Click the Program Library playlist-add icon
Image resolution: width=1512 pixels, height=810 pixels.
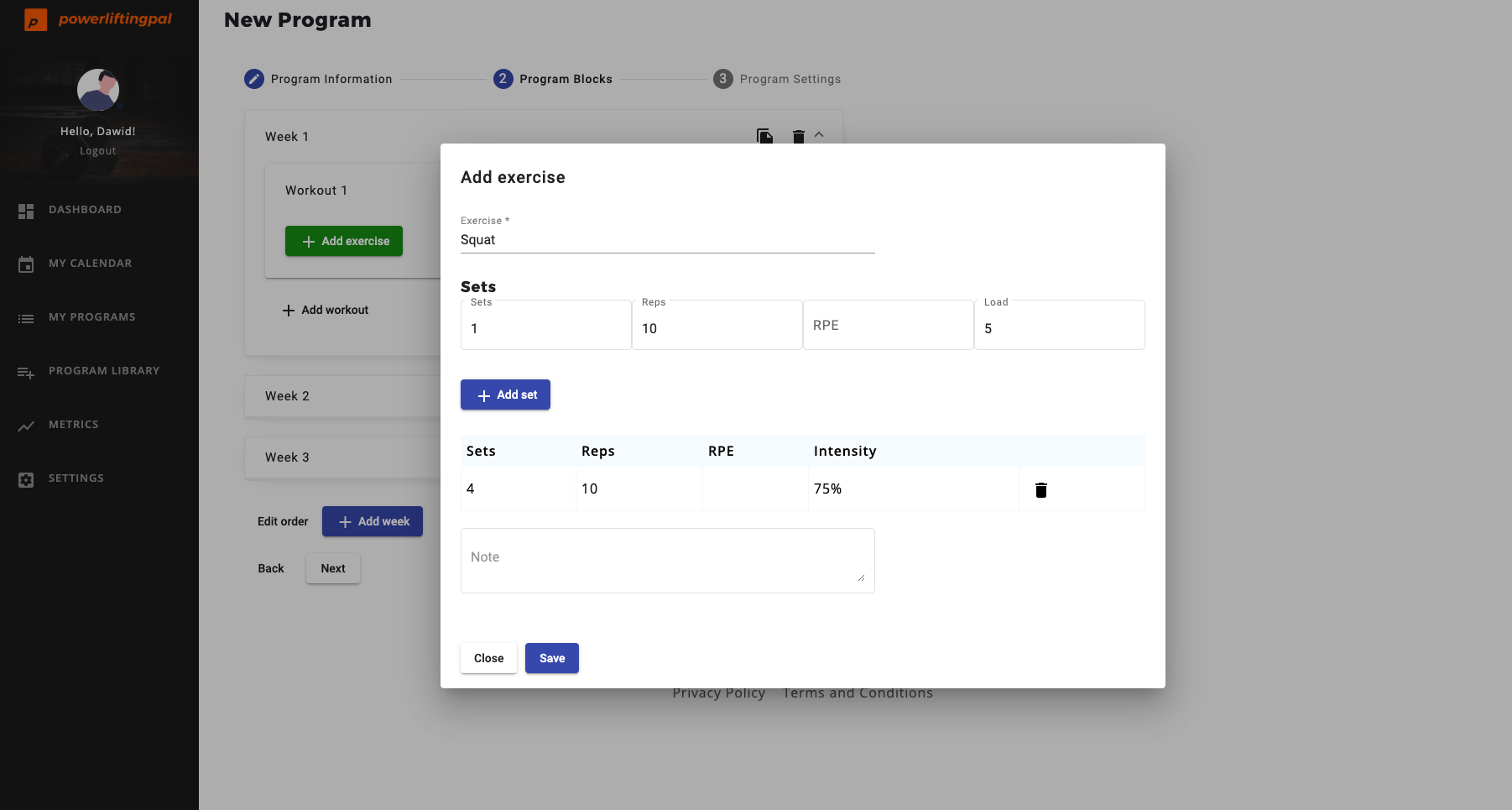tap(26, 373)
